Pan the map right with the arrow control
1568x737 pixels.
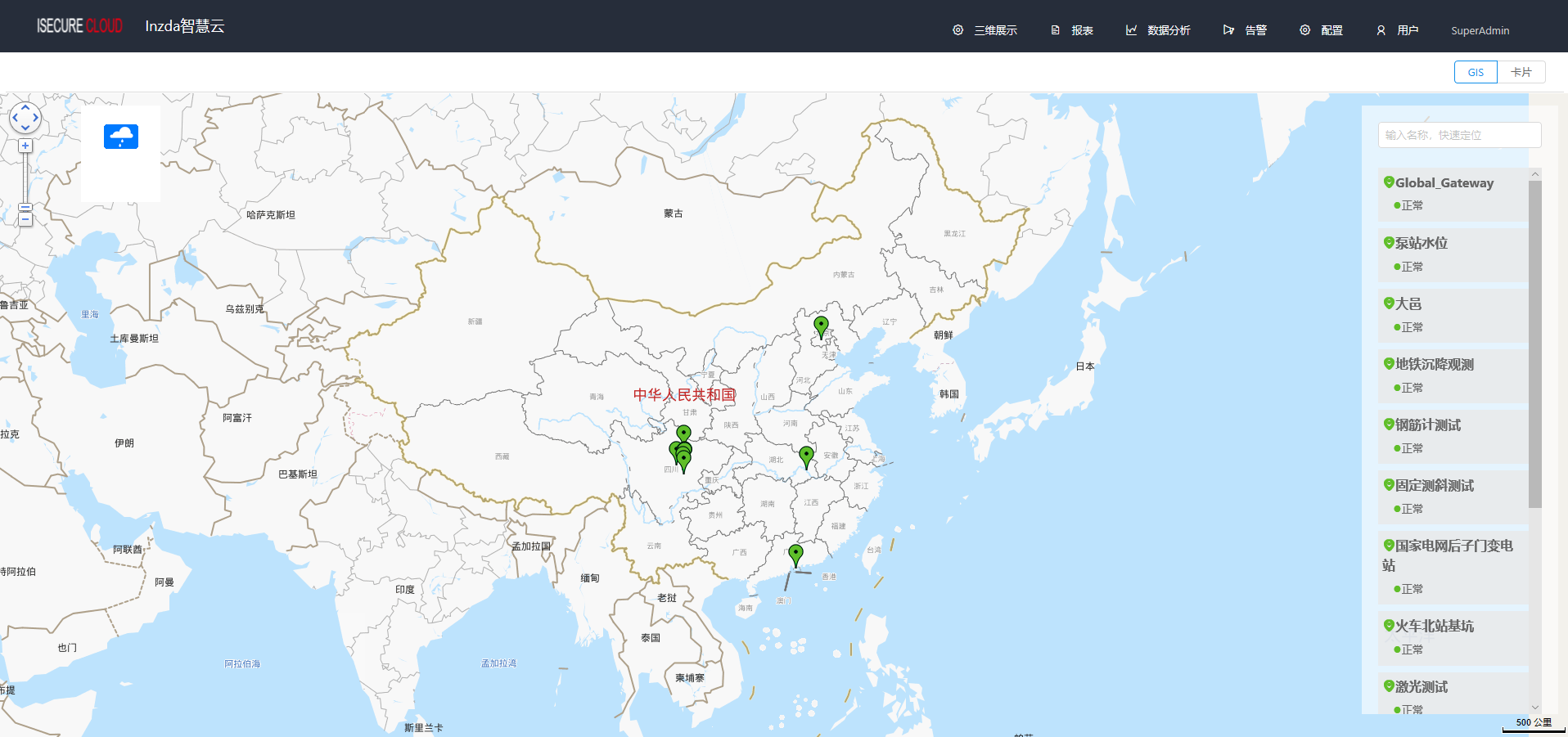[x=35, y=118]
